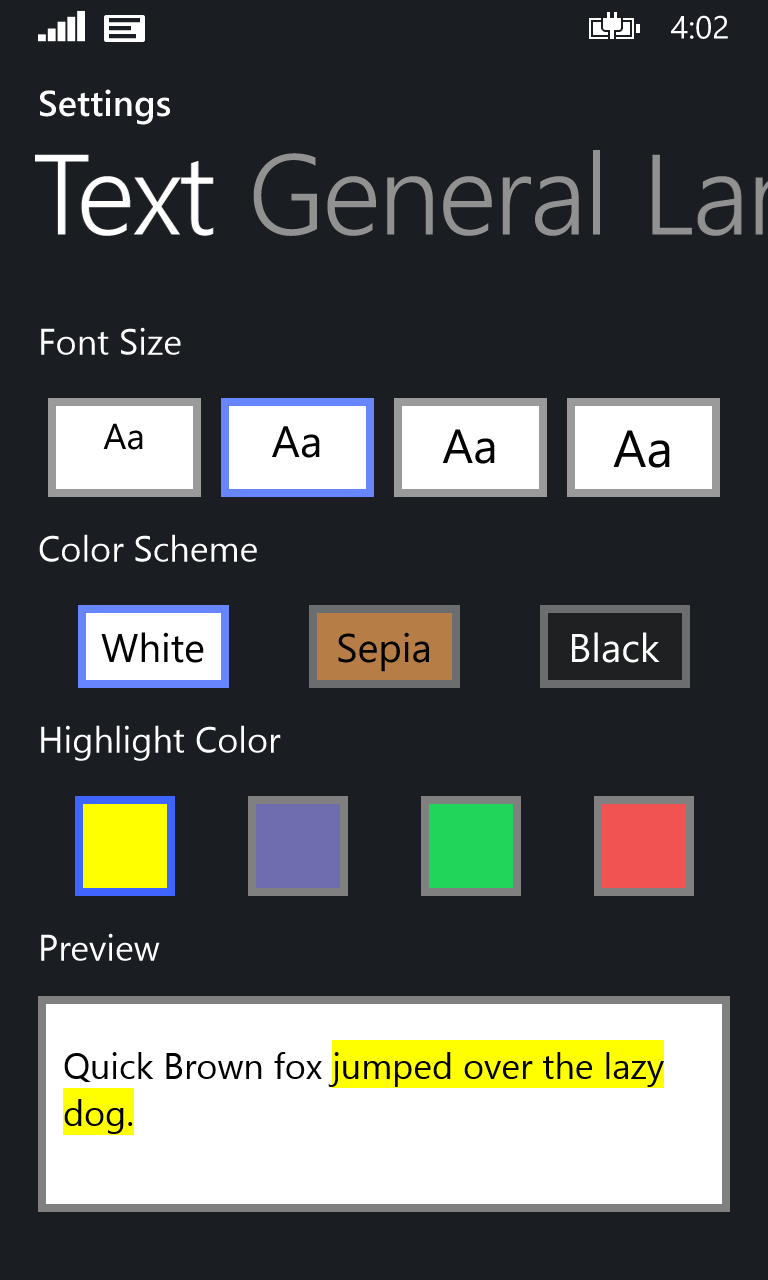Select the Sepia color scheme
Screen dimensions: 768x1280
[x=384, y=647]
